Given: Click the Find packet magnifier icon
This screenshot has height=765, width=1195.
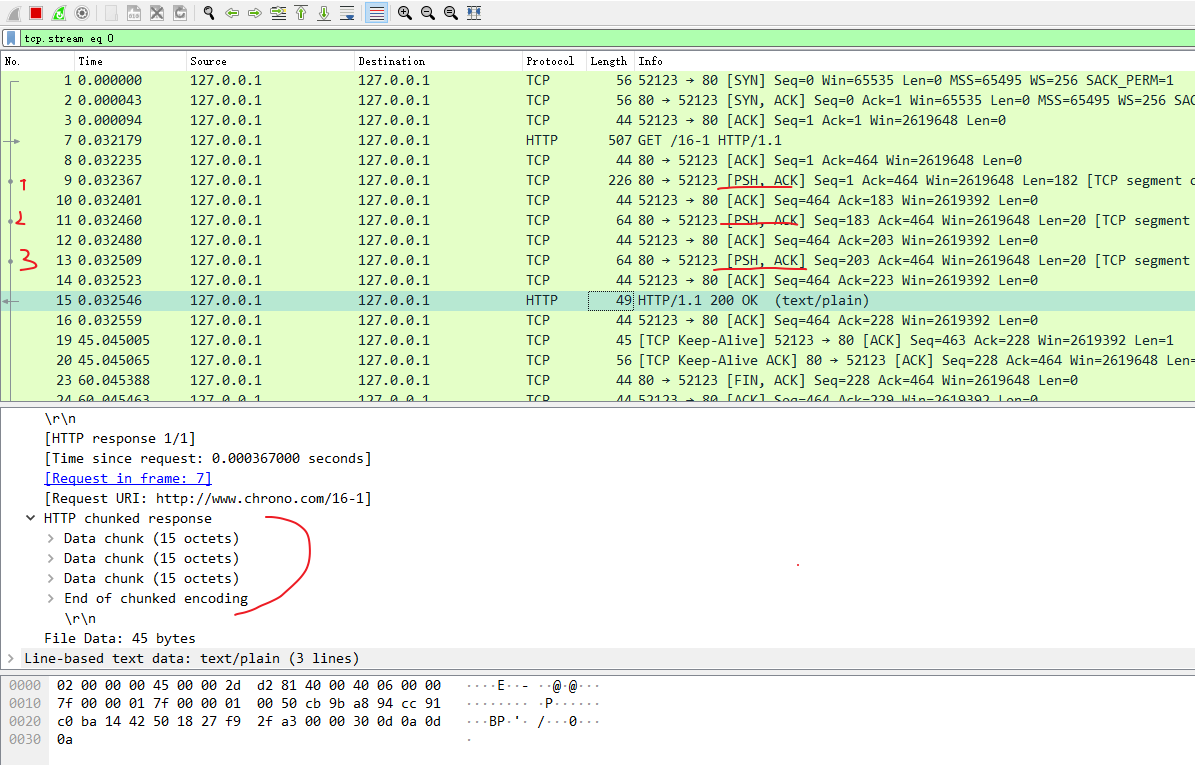Looking at the screenshot, I should pyautogui.click(x=209, y=13).
